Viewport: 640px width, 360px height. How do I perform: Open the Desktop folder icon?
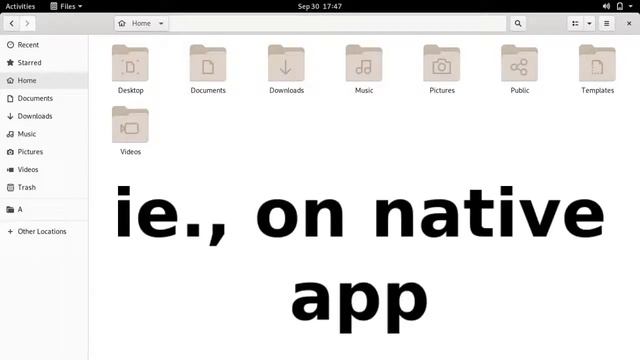pos(130,63)
